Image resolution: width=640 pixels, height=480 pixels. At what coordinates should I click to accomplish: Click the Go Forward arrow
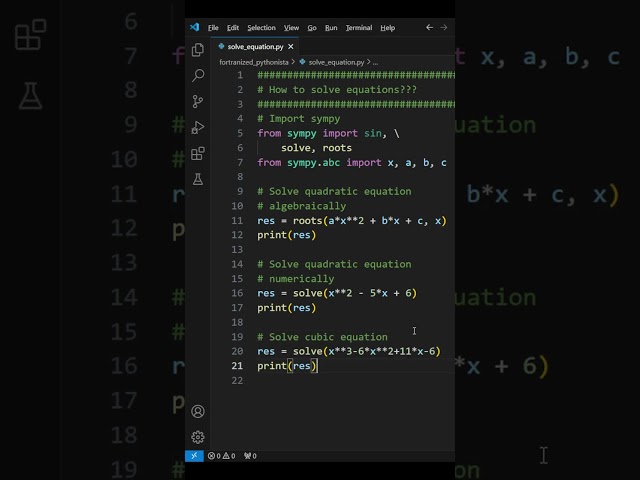tap(444, 27)
